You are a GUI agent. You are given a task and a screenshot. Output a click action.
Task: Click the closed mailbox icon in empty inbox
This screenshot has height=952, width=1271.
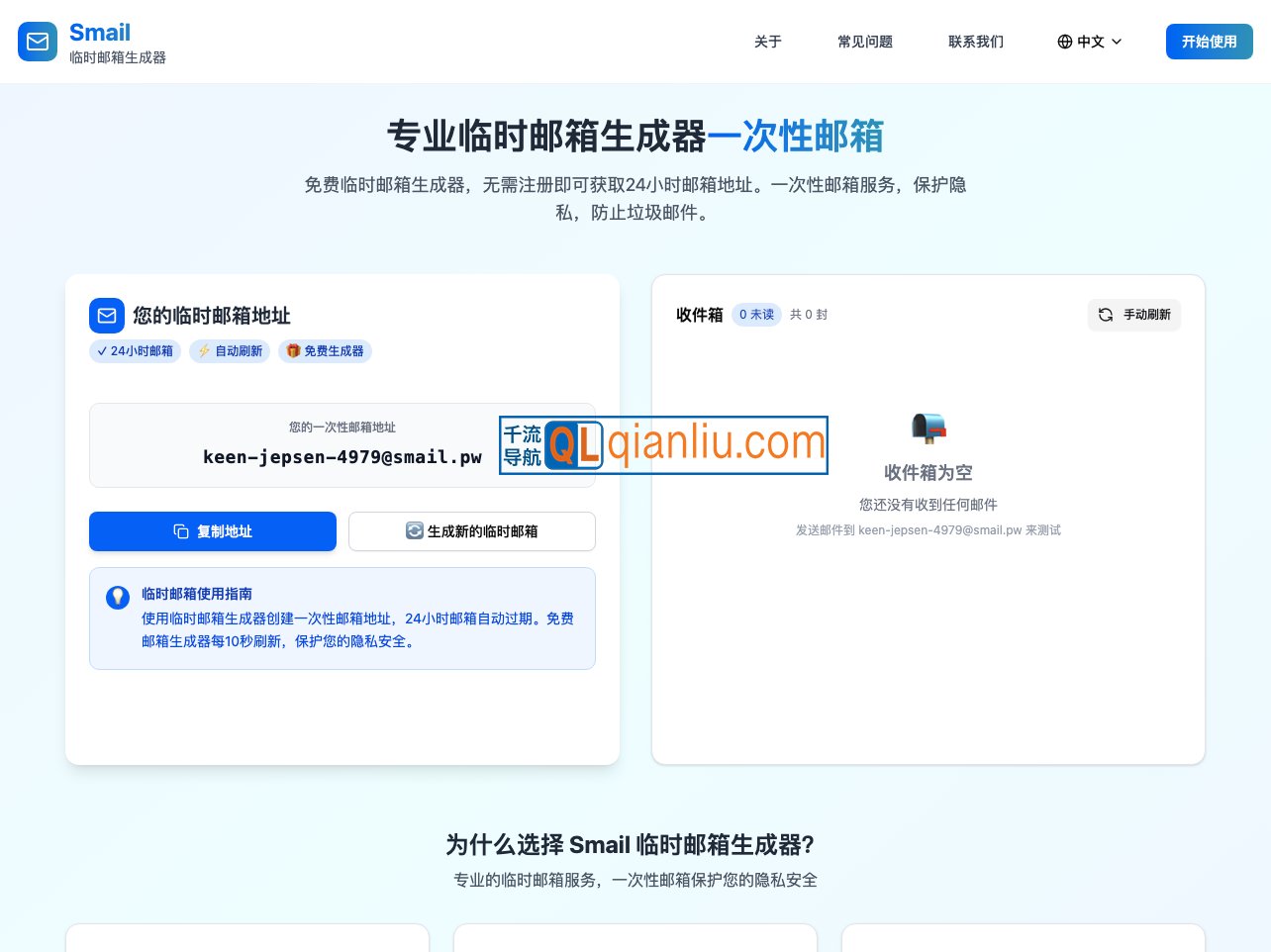pyautogui.click(x=928, y=428)
